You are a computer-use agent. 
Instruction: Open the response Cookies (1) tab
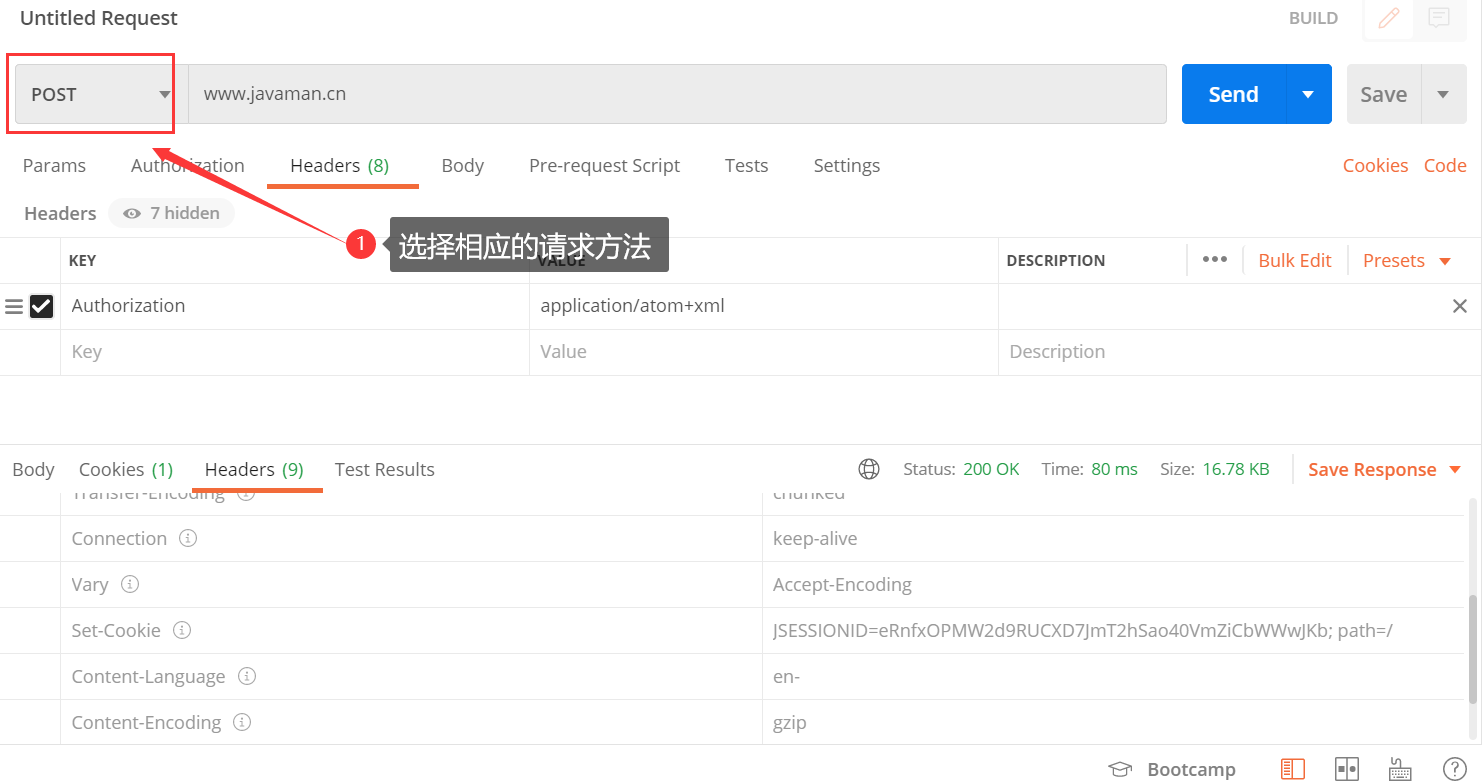126,470
